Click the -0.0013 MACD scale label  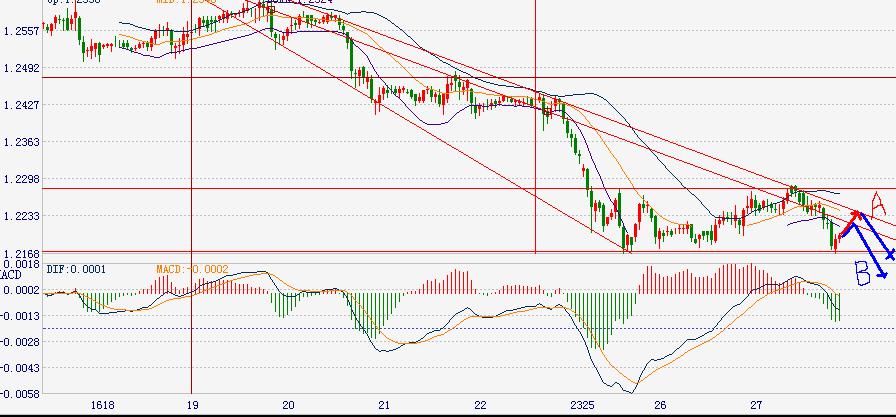(19, 316)
